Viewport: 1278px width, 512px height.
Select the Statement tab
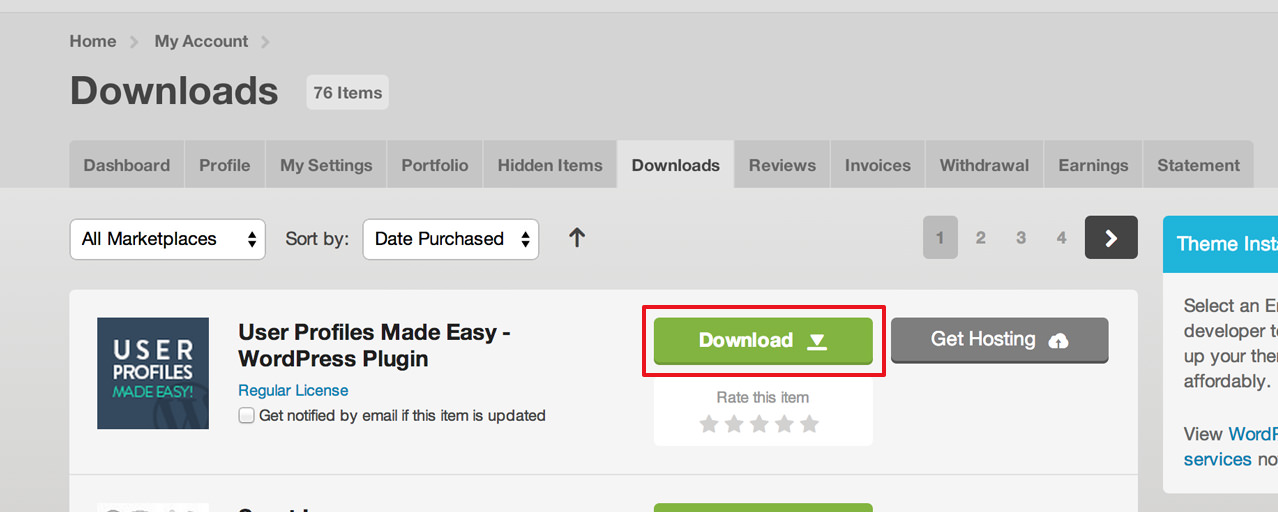(x=1198, y=165)
